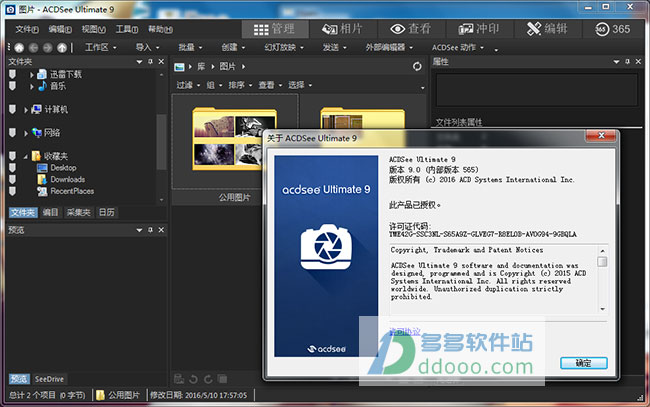650x407 pixels.
Task: Open the toolbar overflow arrow after ACDSee 动作
Action: [x=496, y=51]
